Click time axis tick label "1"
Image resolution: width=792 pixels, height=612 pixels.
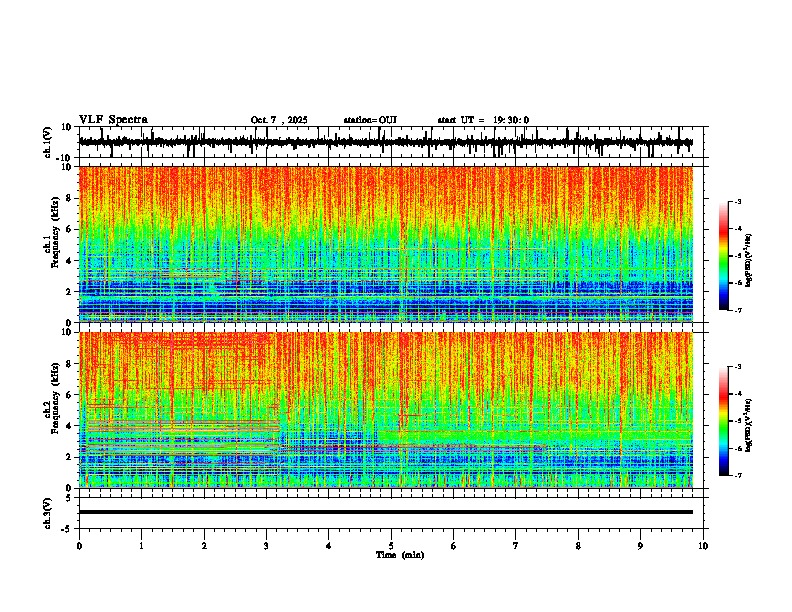tap(141, 546)
